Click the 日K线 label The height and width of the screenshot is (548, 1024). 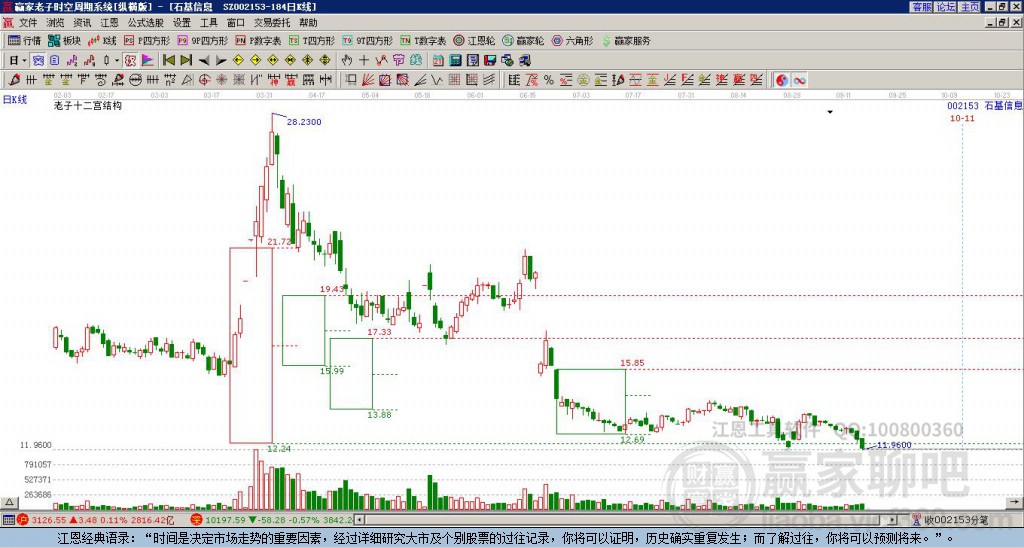(x=15, y=100)
